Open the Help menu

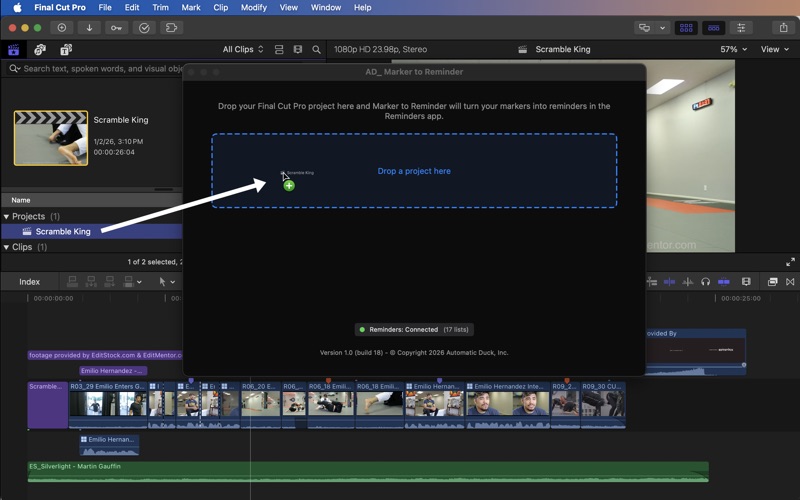(362, 7)
